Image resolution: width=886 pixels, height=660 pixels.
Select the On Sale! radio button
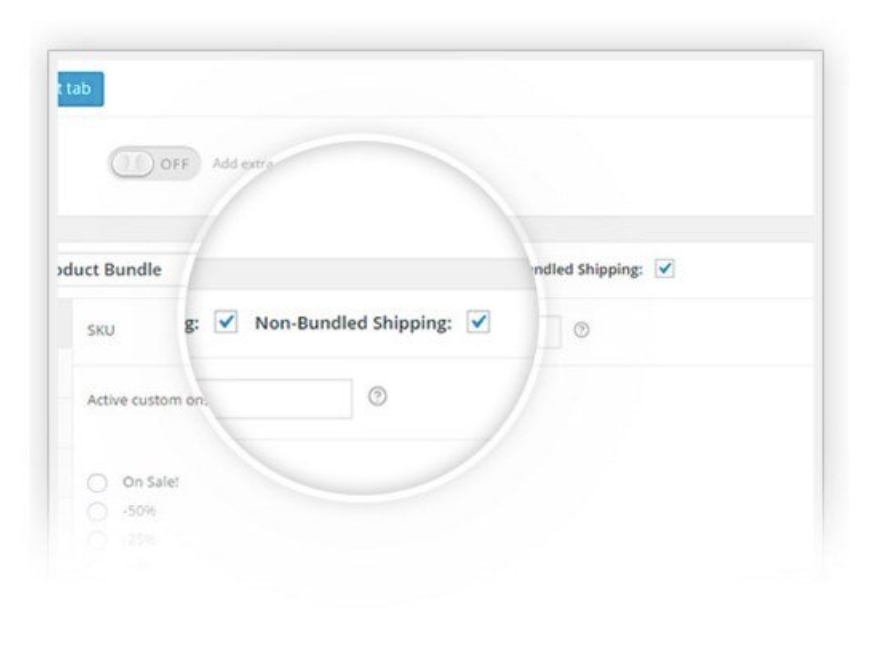97,480
